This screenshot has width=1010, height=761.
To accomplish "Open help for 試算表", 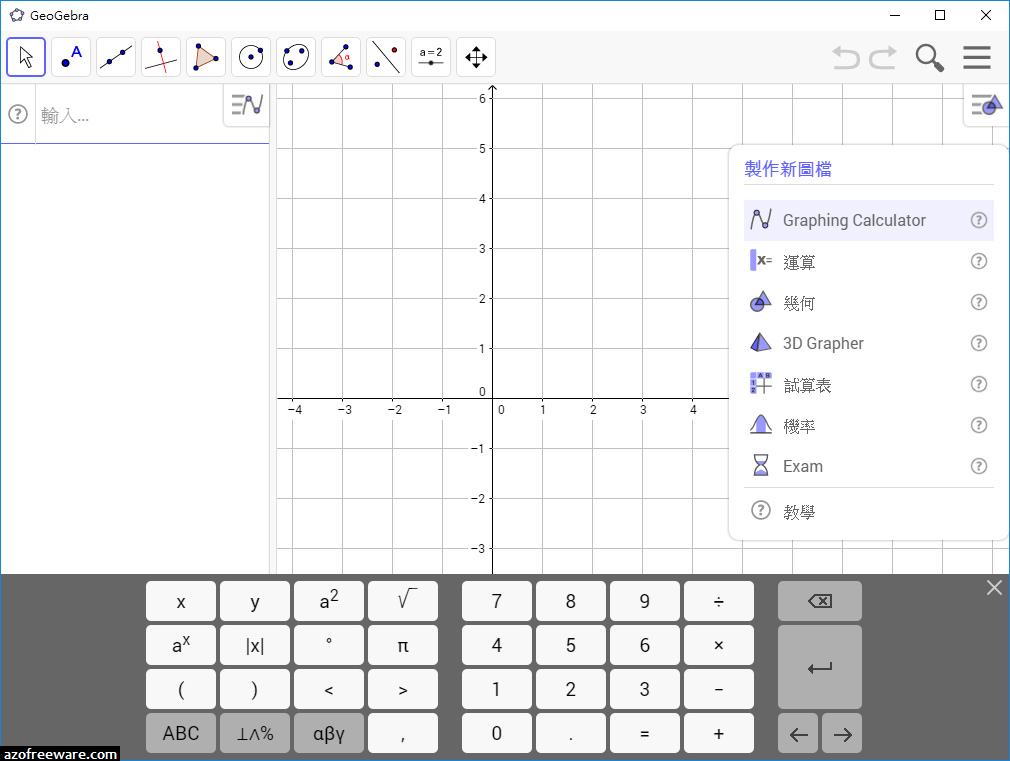I will click(x=978, y=384).
